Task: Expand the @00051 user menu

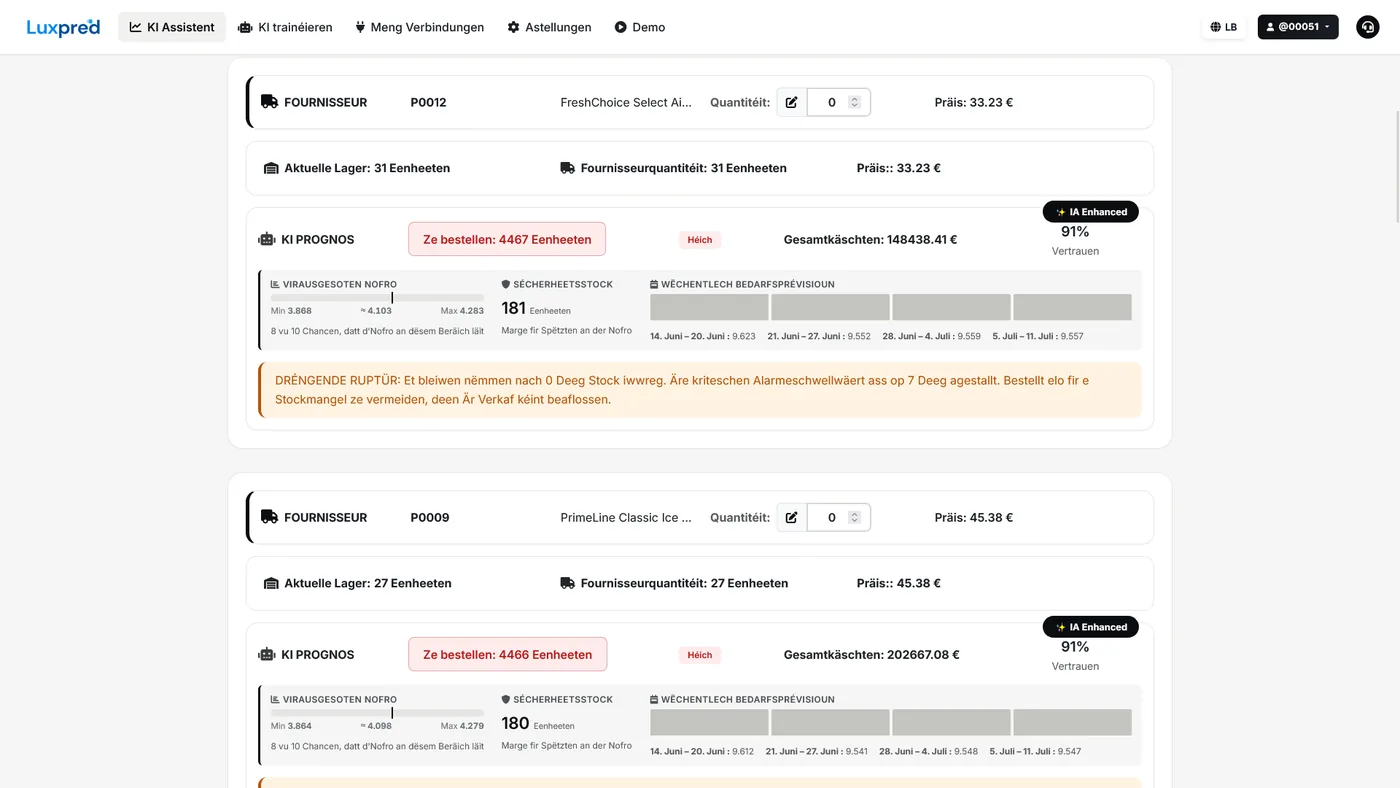Action: (x=1298, y=27)
